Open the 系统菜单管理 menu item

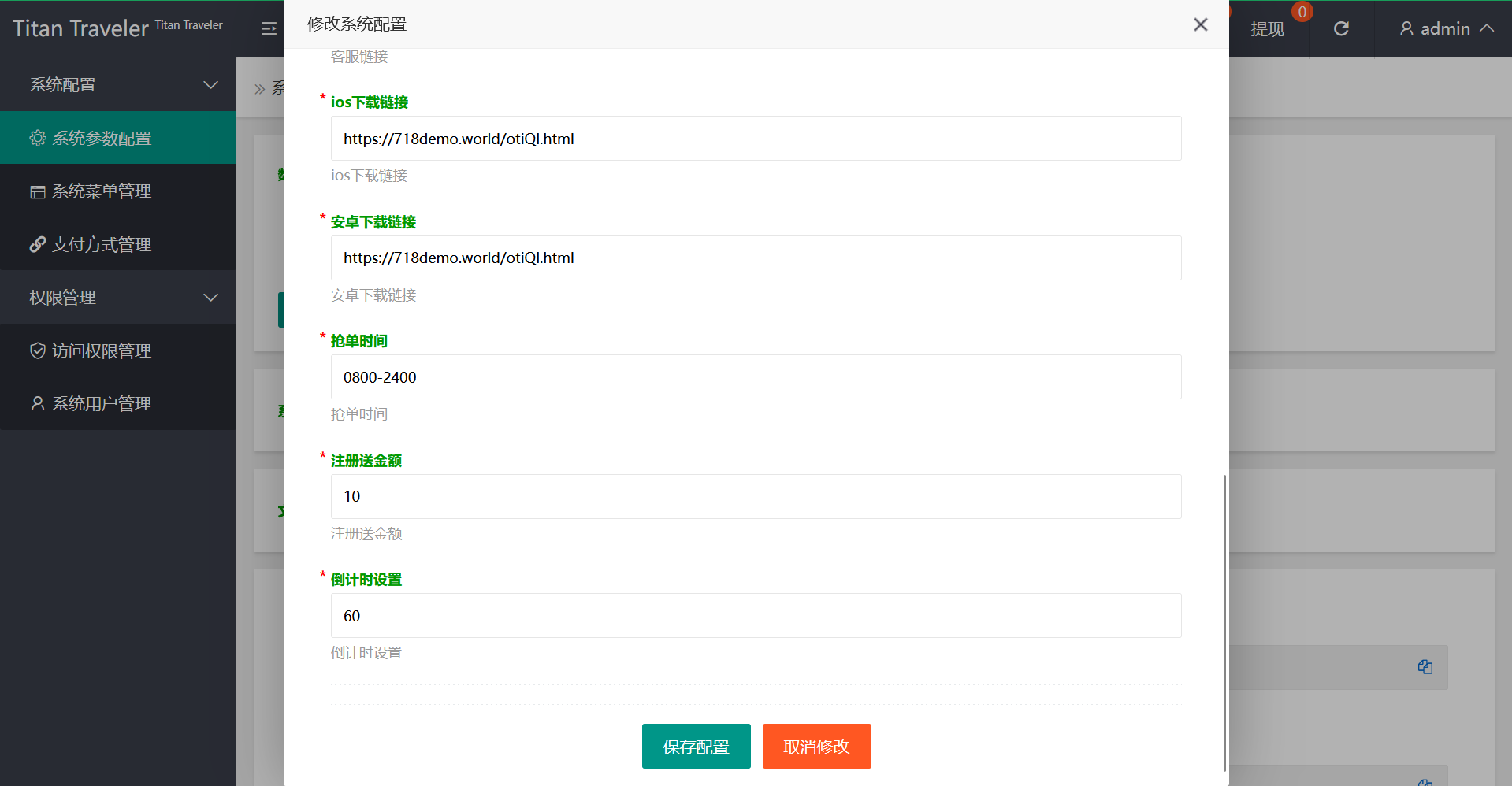tap(101, 191)
